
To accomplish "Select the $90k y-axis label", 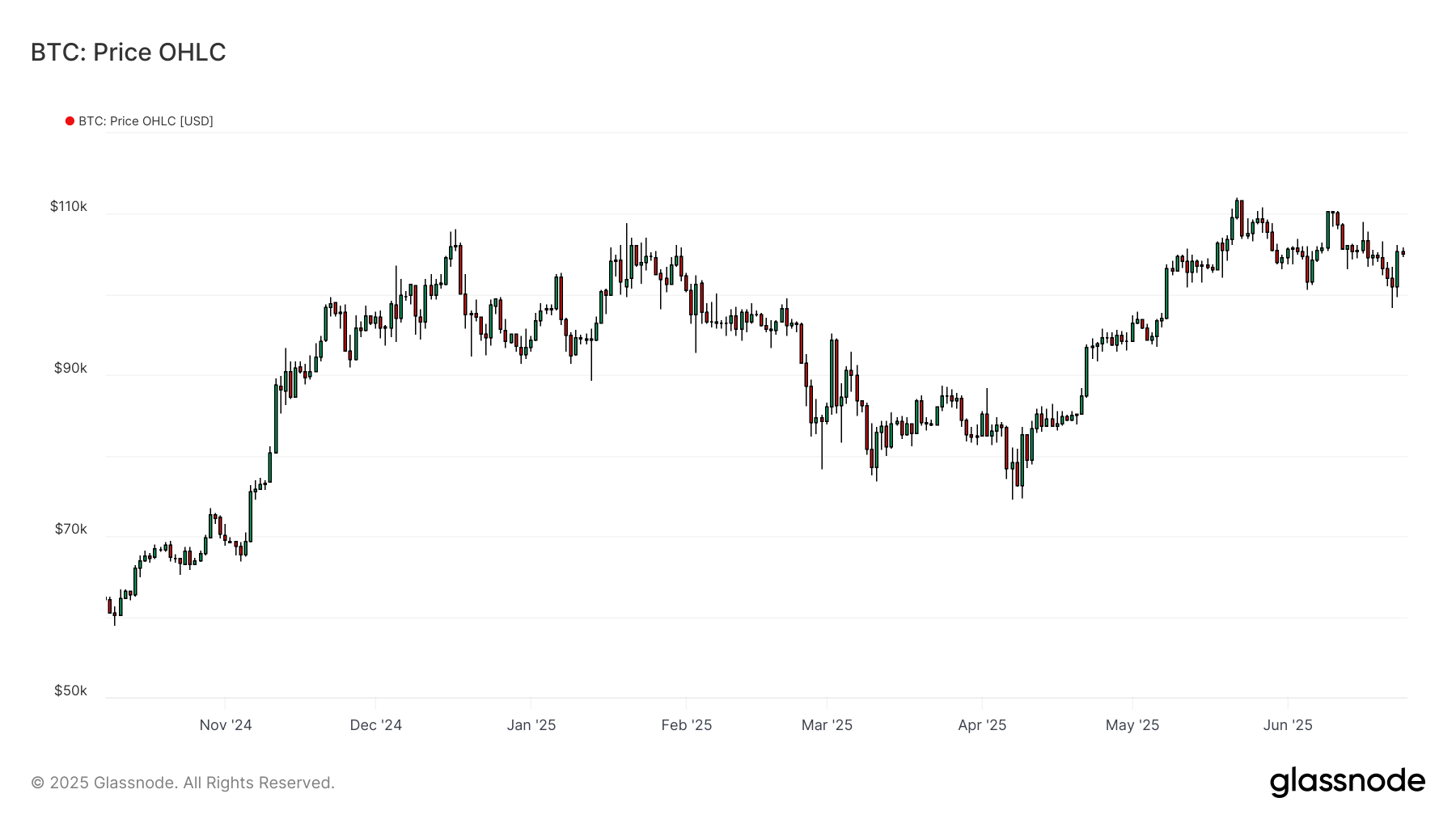I will 70,368.
